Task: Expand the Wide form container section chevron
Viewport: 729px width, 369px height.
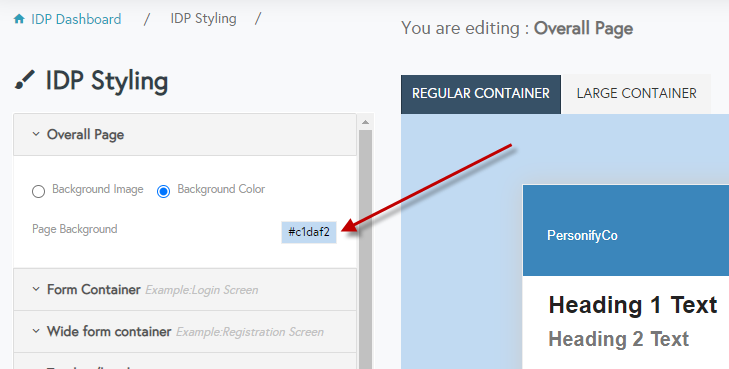Action: pos(36,331)
